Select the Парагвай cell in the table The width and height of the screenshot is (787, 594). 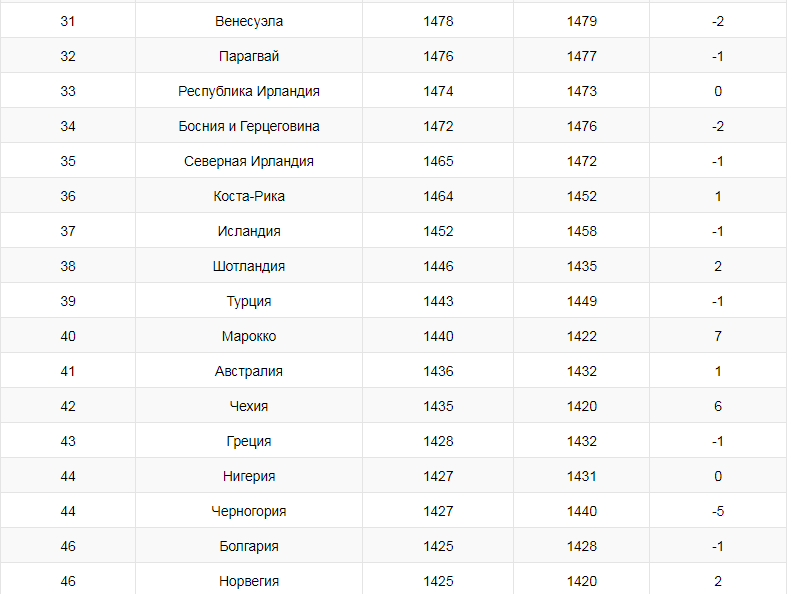249,56
